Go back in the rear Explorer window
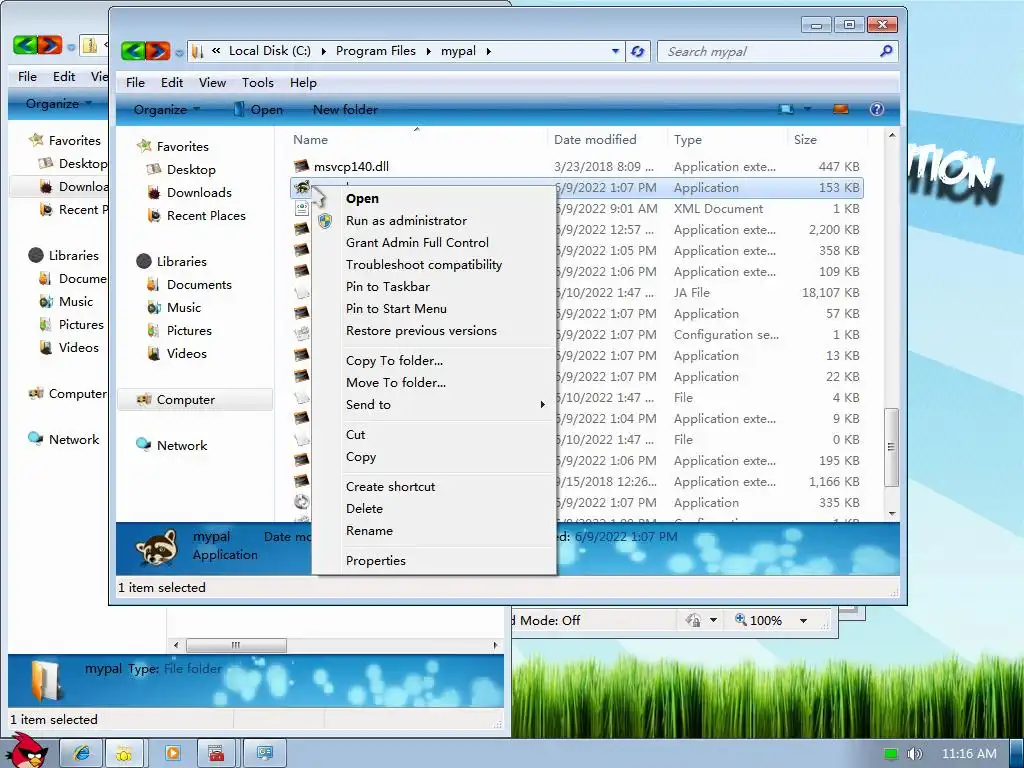Screen dimensions: 1024x768 [x=25, y=44]
